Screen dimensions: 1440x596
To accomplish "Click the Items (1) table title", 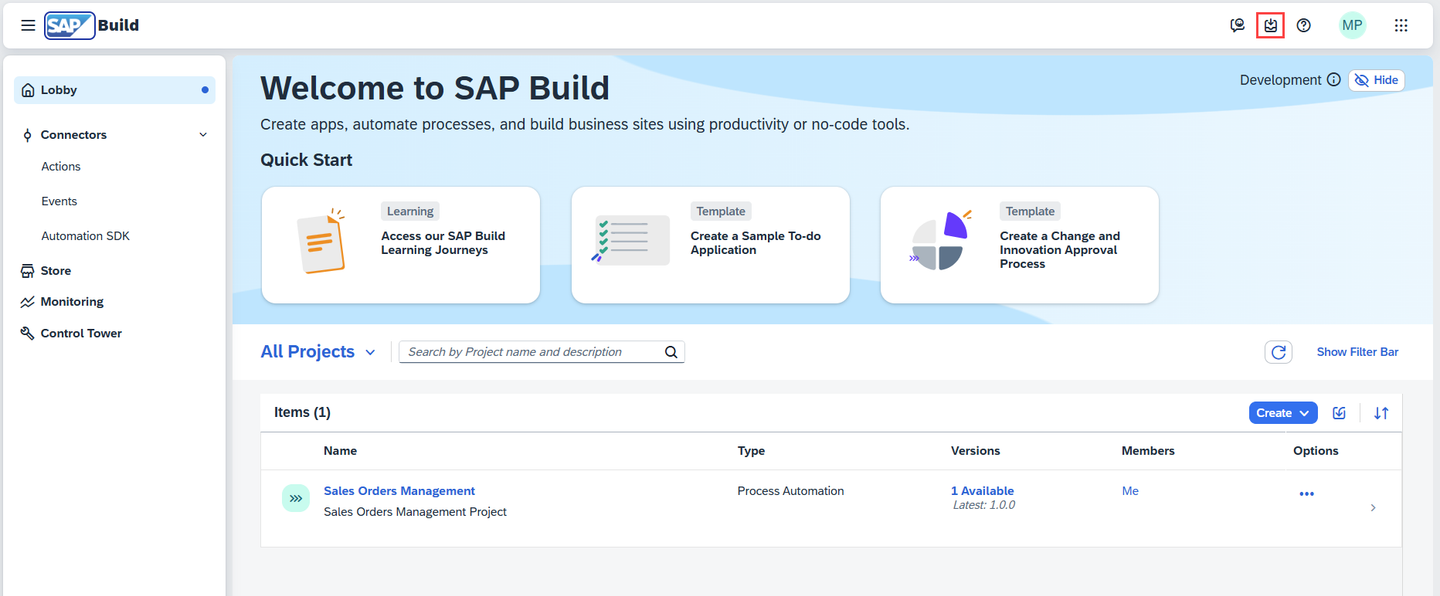I will point(302,412).
